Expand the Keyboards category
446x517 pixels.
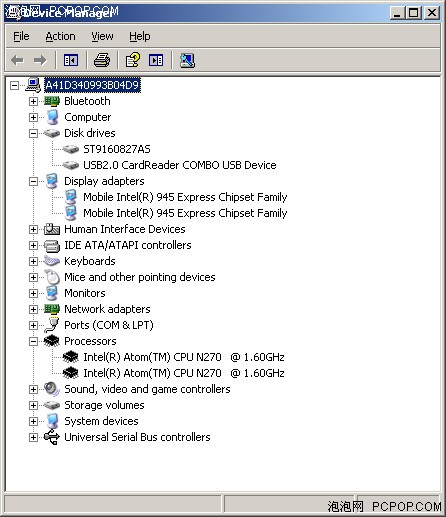coord(33,261)
